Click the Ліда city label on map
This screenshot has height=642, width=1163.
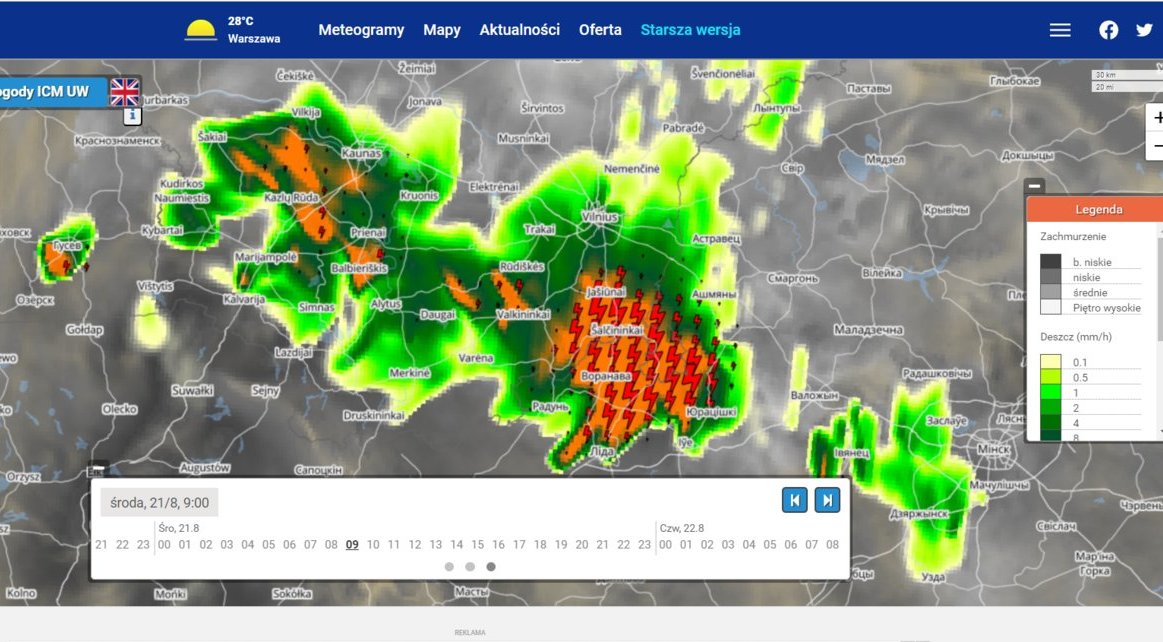(x=602, y=451)
